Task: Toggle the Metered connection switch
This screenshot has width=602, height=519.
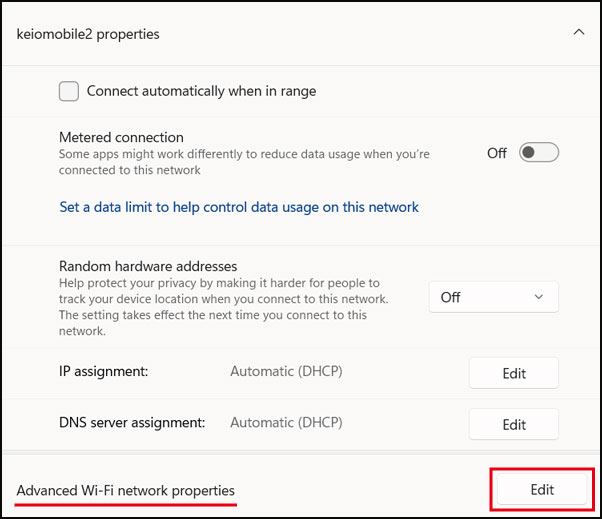Action: point(539,153)
